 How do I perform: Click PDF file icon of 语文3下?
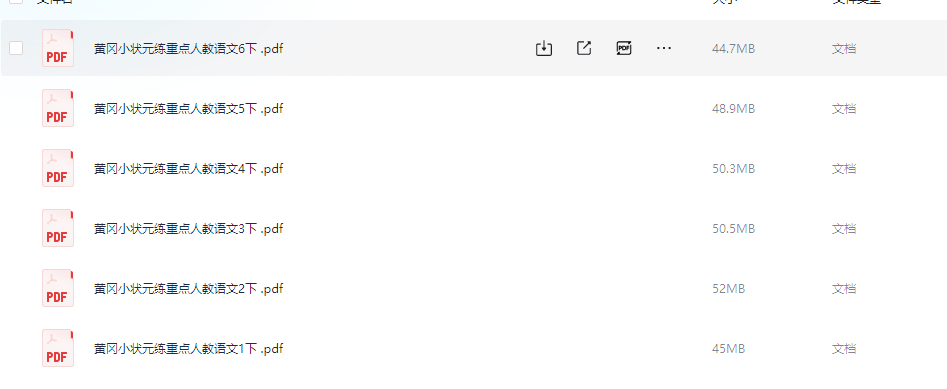tap(57, 228)
